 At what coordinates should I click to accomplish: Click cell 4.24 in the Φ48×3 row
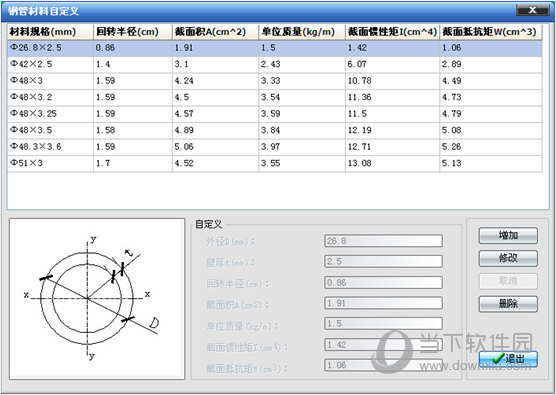[x=215, y=81]
